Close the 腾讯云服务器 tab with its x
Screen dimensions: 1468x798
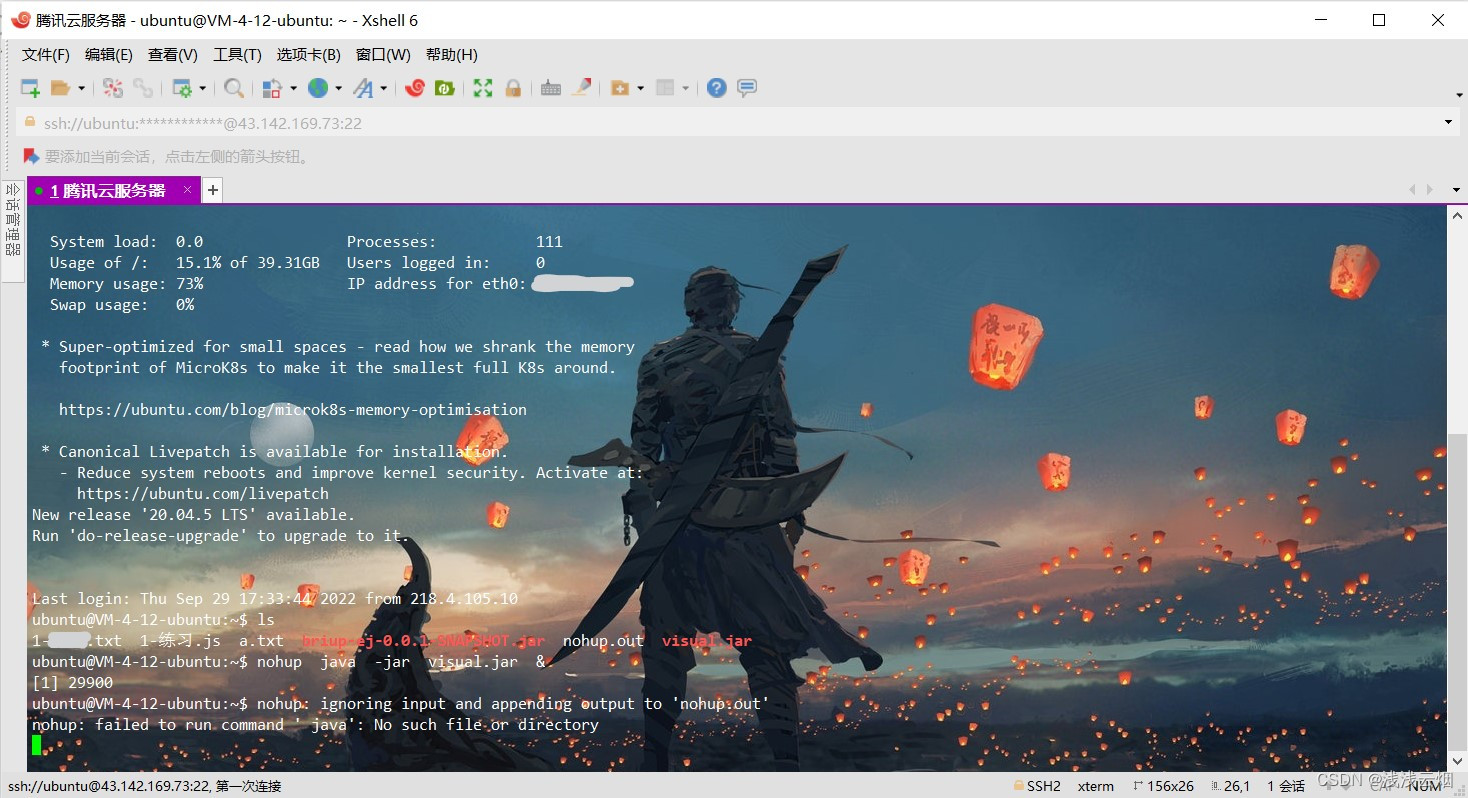pos(187,190)
